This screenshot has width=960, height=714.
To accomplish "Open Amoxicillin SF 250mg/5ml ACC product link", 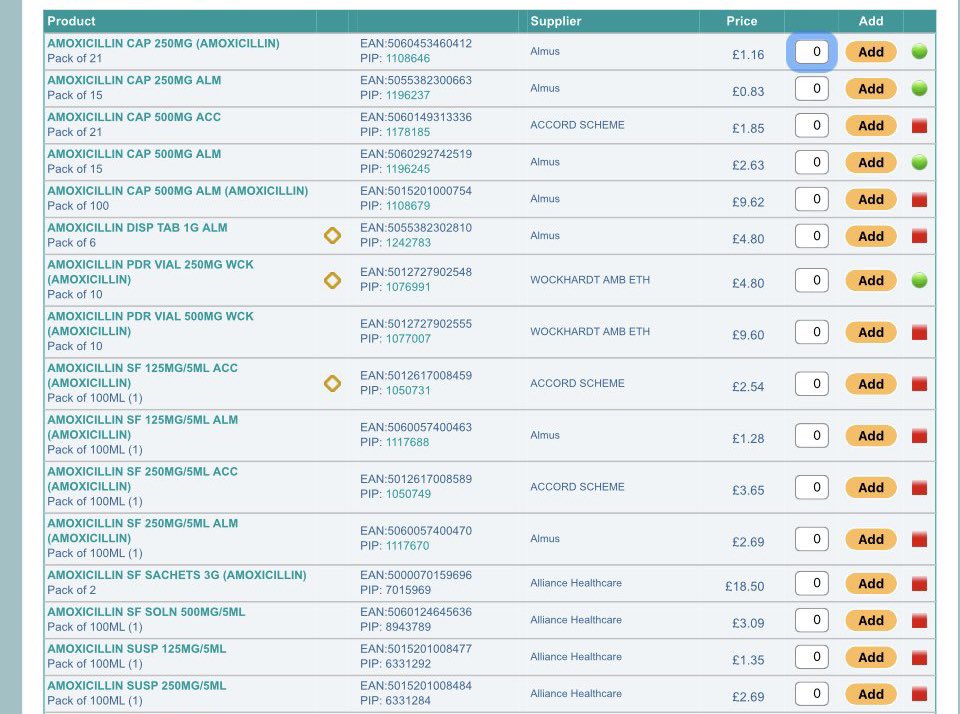I will tap(143, 479).
